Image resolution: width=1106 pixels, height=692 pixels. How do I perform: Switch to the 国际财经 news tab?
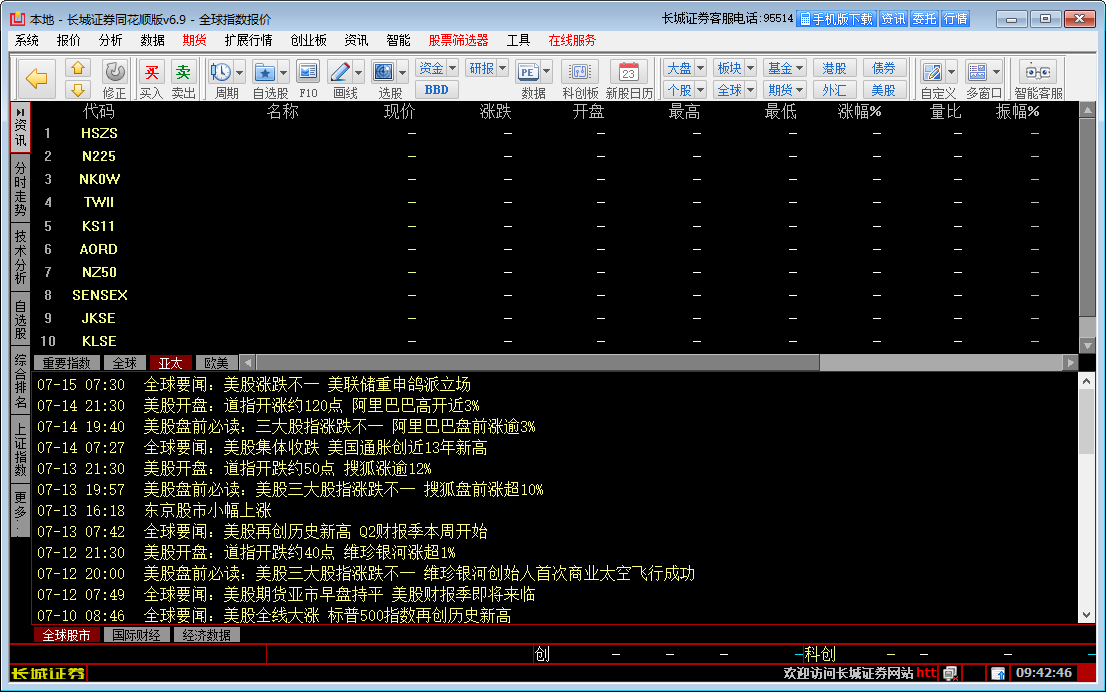[x=136, y=635]
